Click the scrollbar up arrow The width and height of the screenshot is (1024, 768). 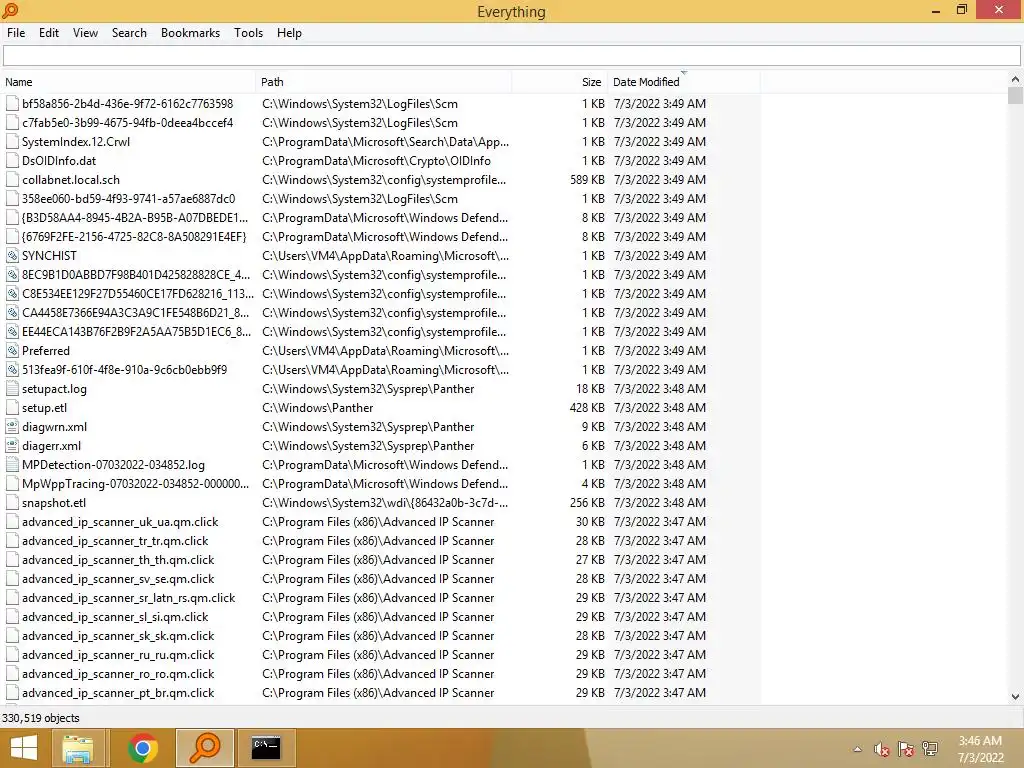1015,79
